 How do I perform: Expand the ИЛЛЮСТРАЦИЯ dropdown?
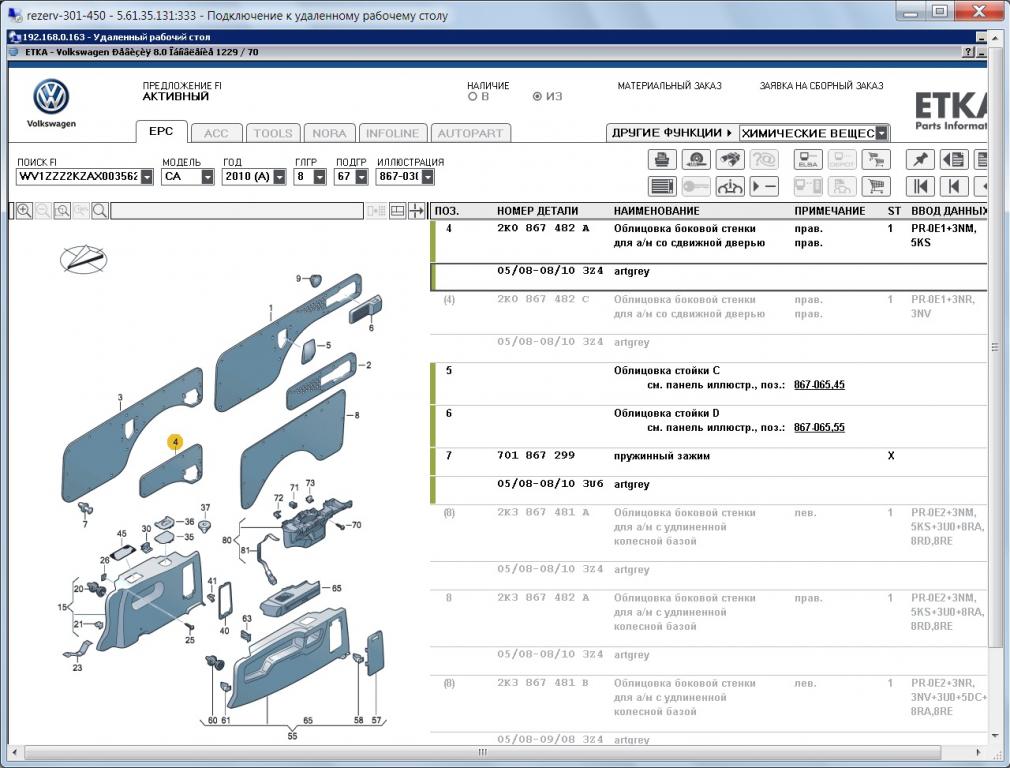pyautogui.click(x=428, y=177)
